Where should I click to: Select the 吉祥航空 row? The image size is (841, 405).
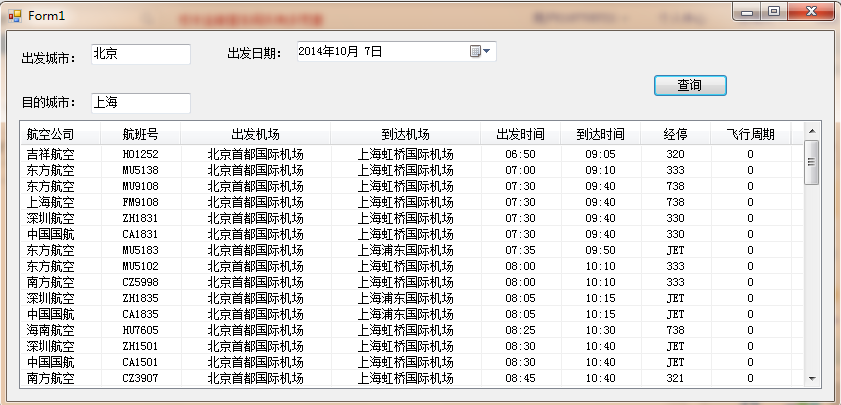pyautogui.click(x=412, y=154)
